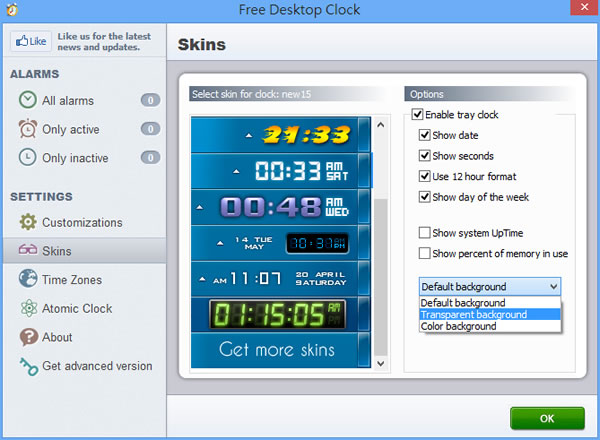
Task: Disable the Enable tray clock checkbox
Action: (418, 115)
